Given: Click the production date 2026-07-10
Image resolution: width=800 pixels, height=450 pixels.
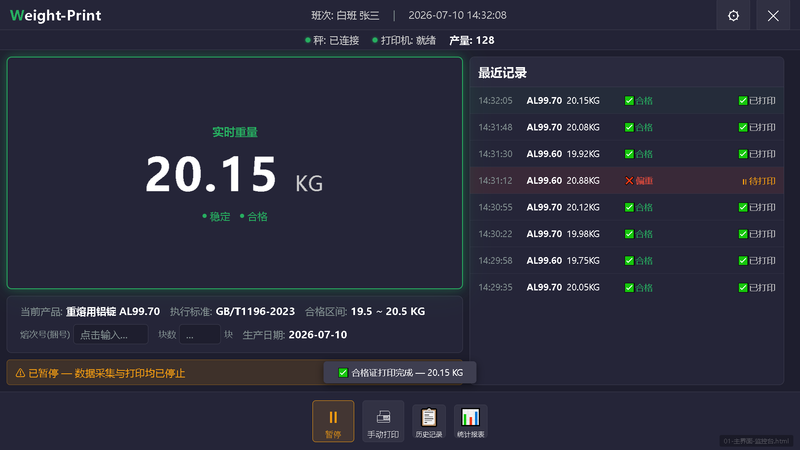Looking at the screenshot, I should click(318, 335).
